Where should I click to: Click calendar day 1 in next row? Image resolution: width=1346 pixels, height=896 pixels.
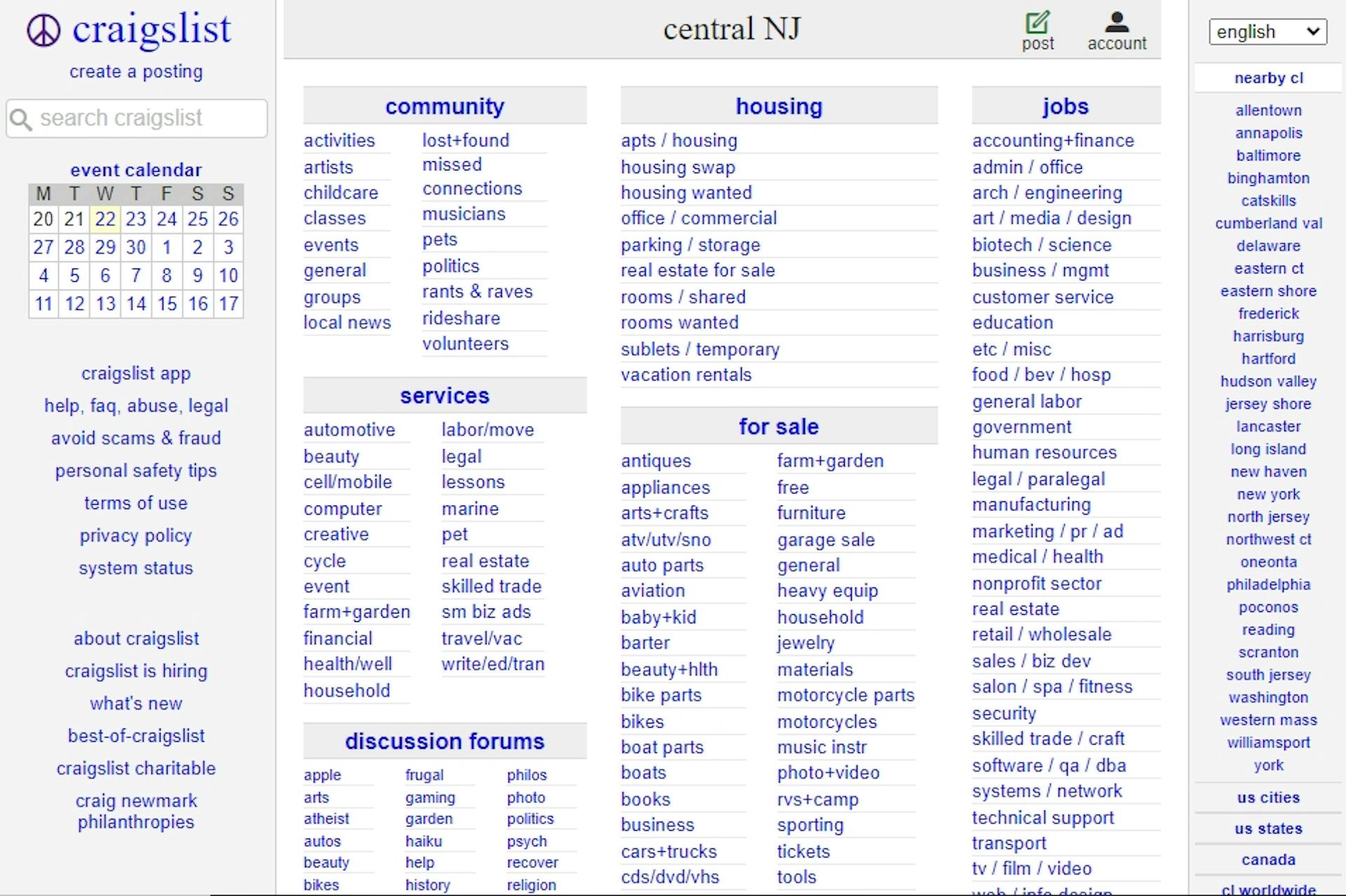[x=168, y=247]
